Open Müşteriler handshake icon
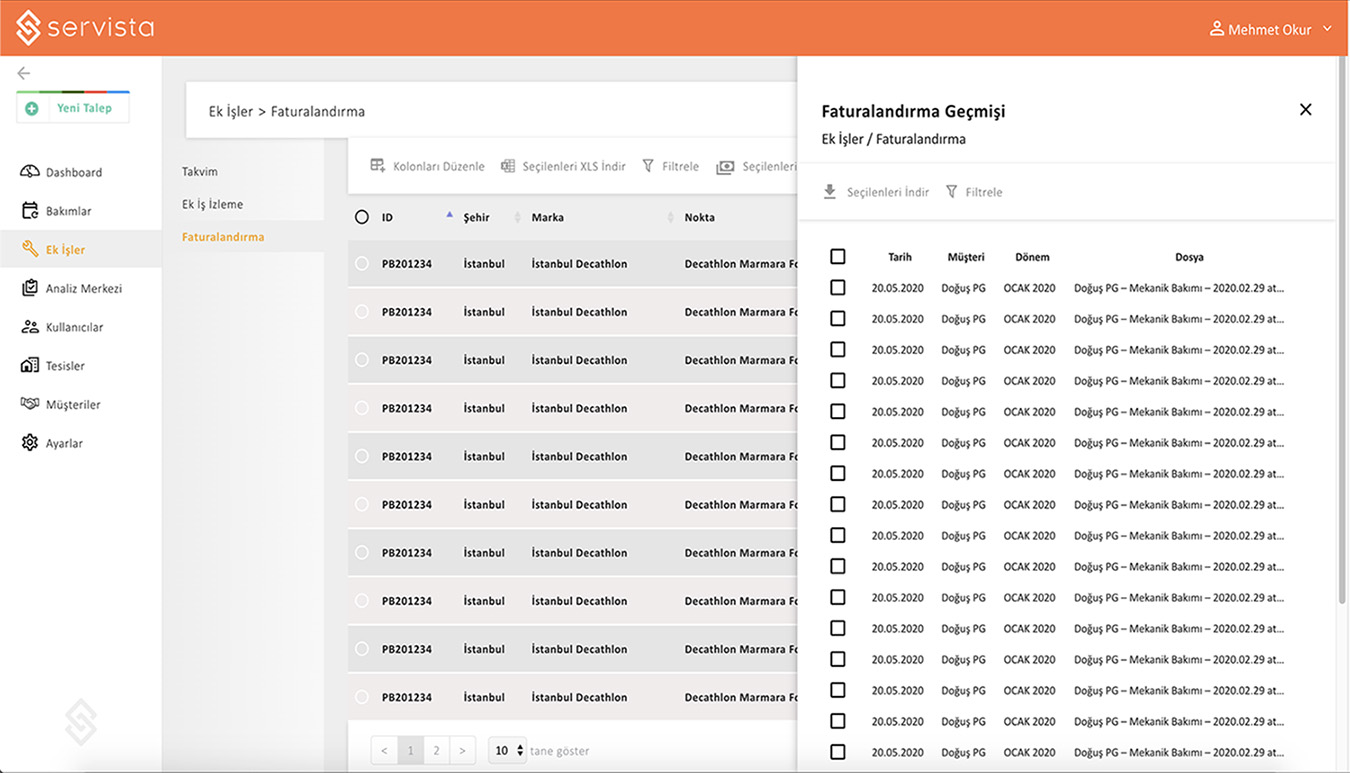Viewport: 1350px width, 773px height. tap(30, 404)
